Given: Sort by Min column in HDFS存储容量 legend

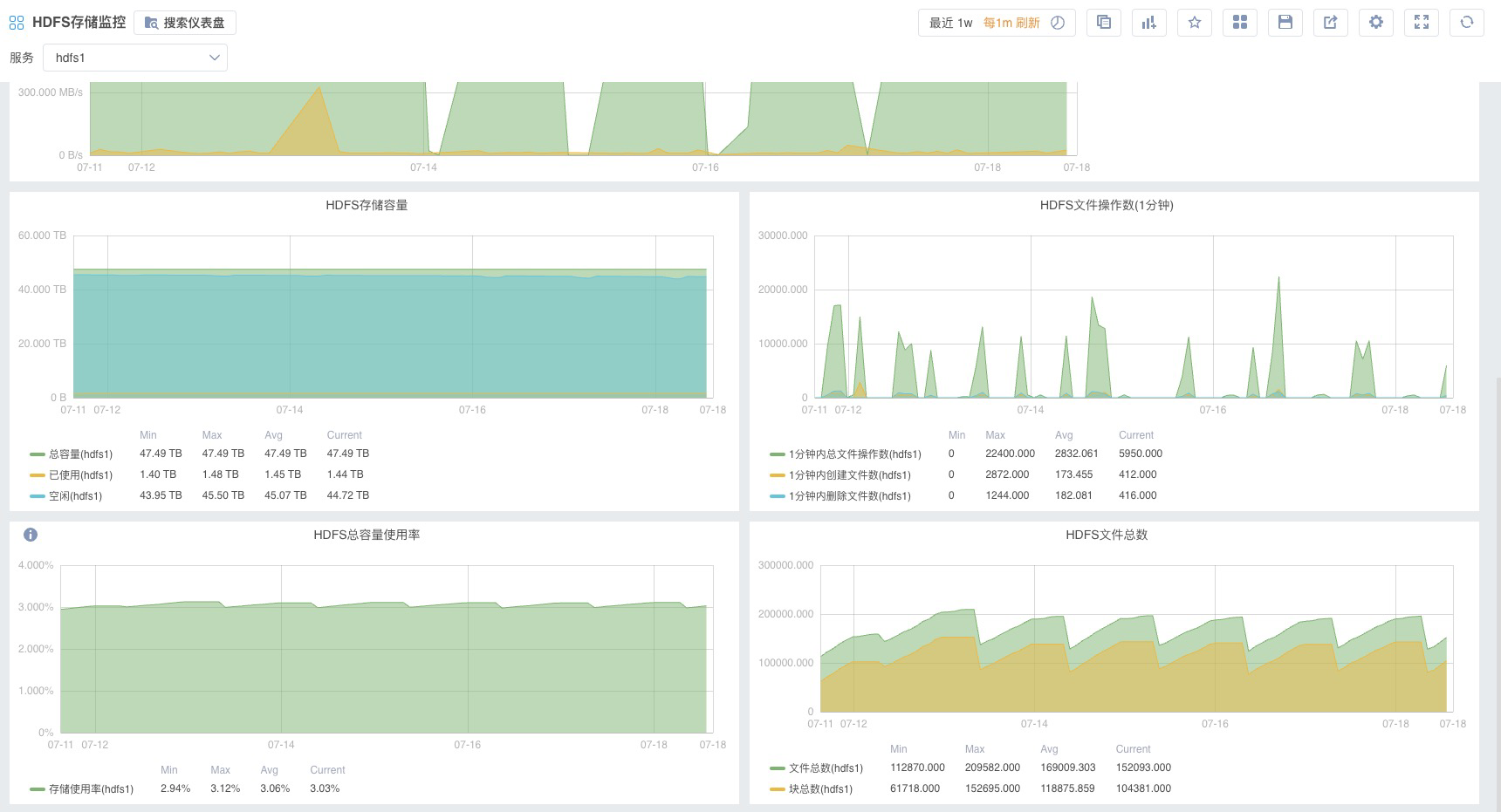Looking at the screenshot, I should point(148,435).
